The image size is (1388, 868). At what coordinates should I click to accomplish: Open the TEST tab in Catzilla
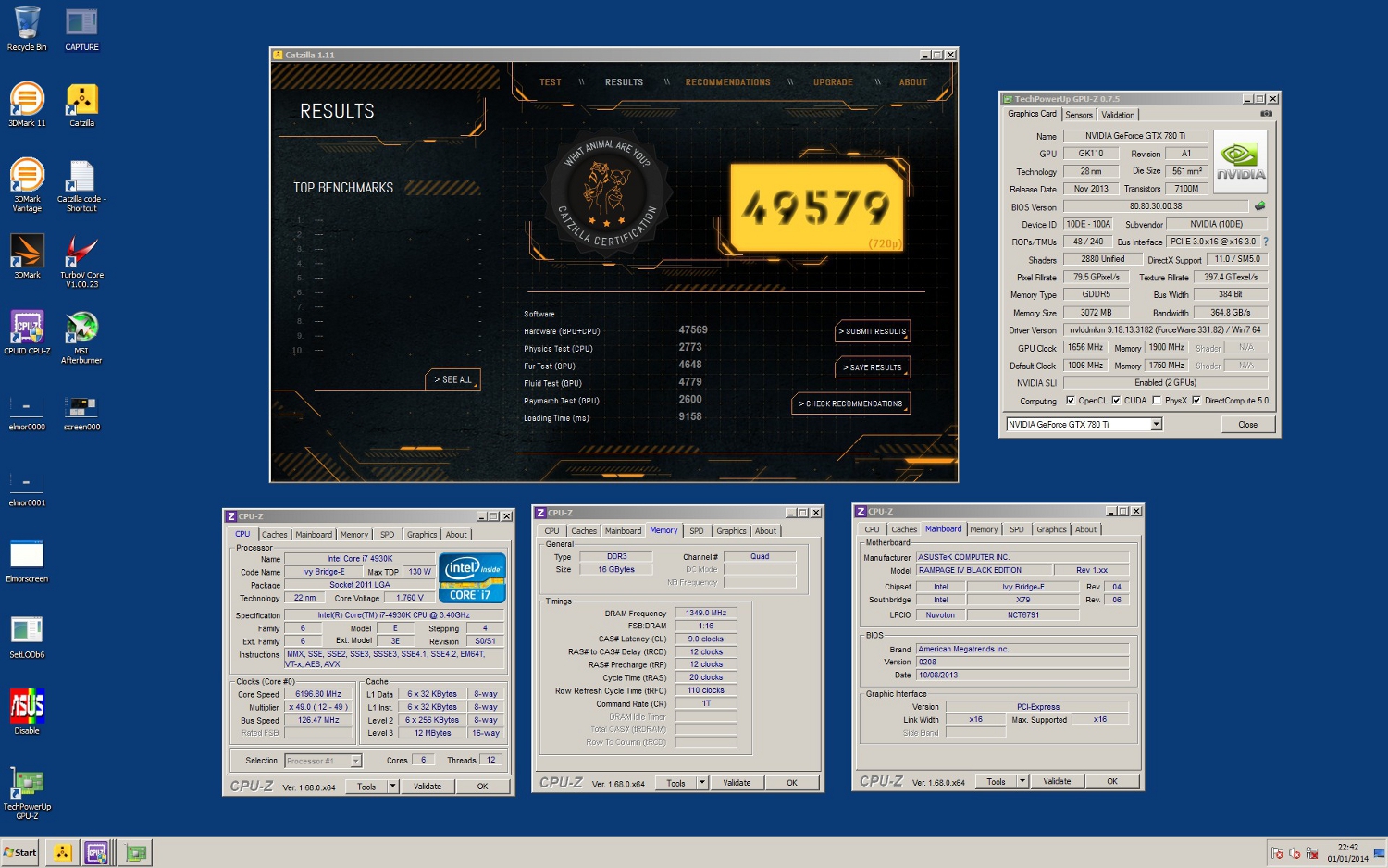point(551,82)
